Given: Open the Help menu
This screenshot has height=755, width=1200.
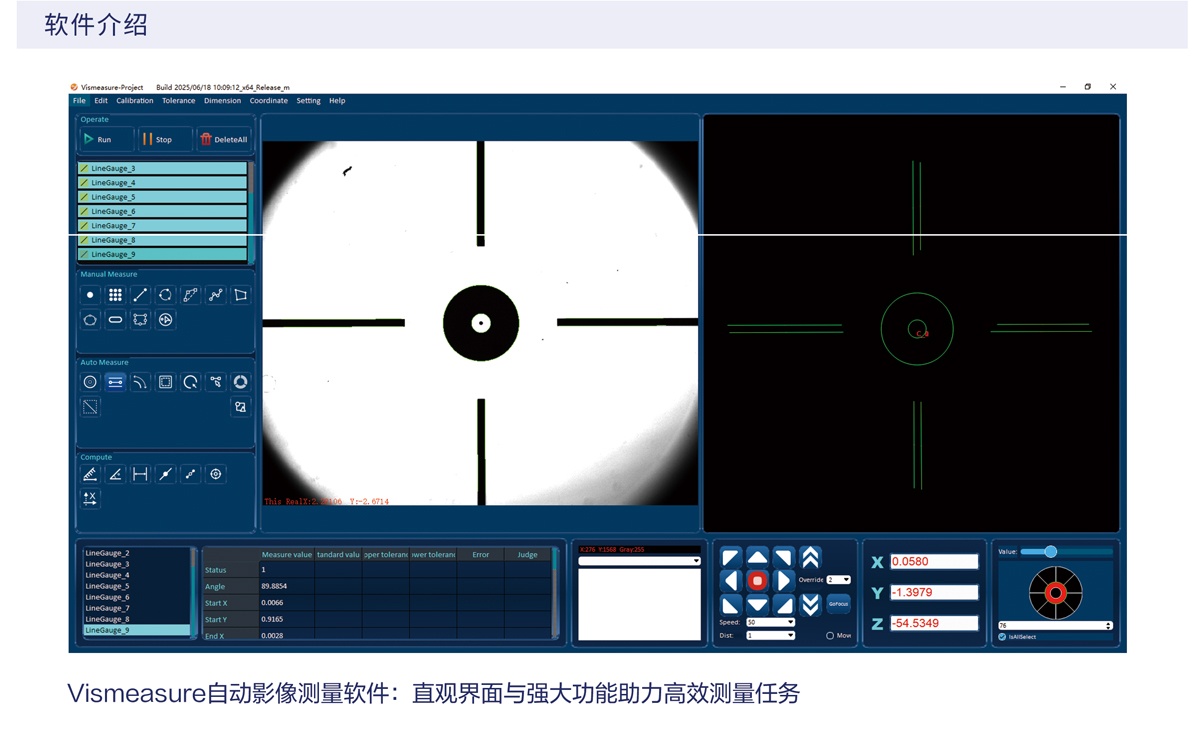Looking at the screenshot, I should coord(337,101).
